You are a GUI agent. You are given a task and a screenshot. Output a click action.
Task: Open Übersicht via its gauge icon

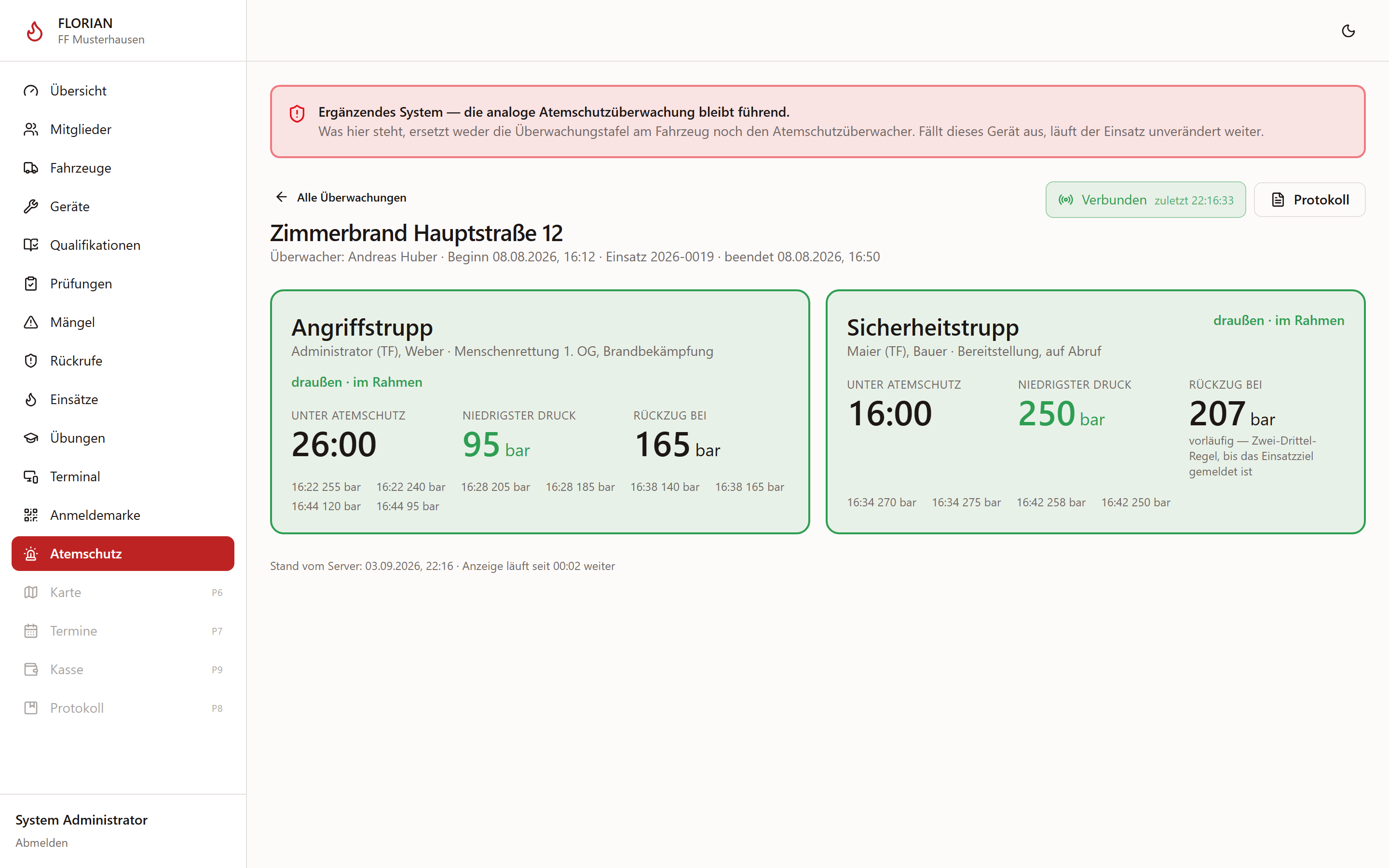click(x=31, y=91)
